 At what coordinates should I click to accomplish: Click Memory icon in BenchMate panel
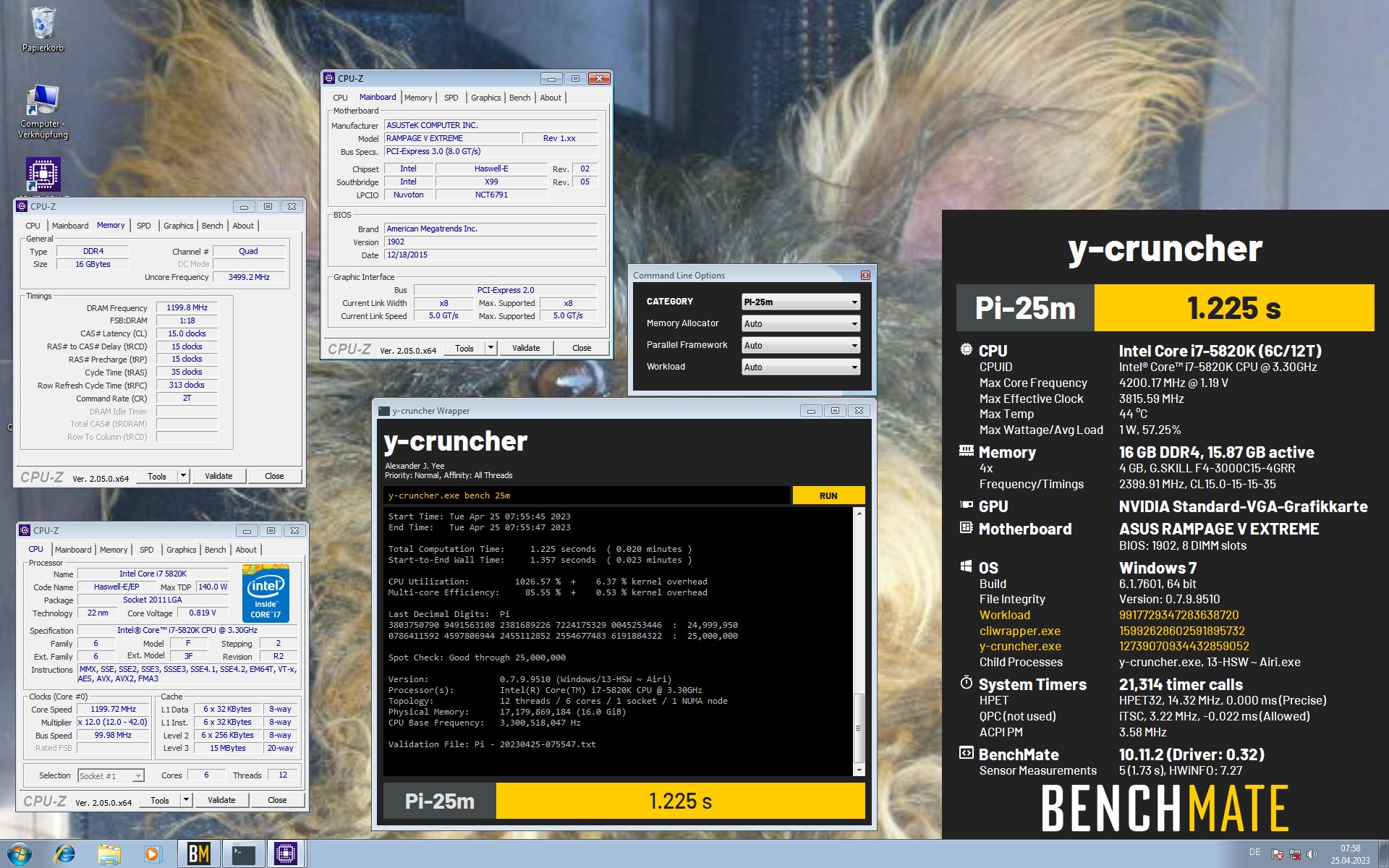click(966, 451)
